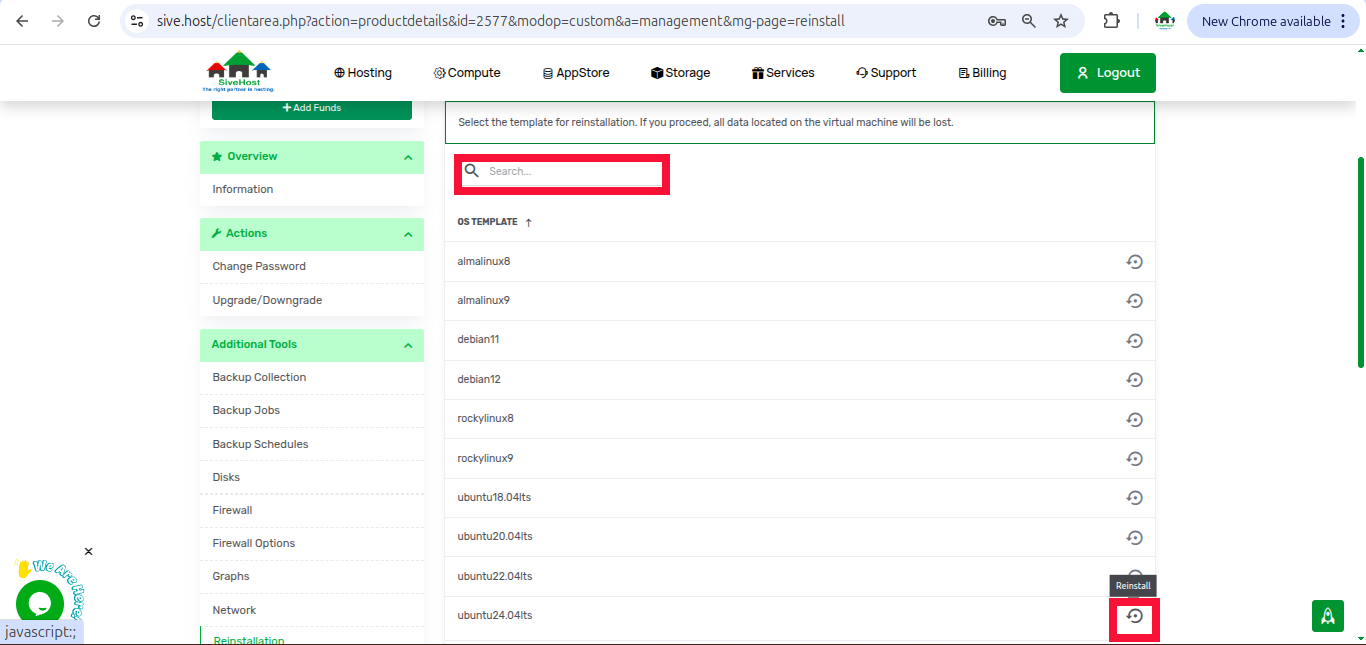Go back with browser back arrow
The width and height of the screenshot is (1366, 645).
(22, 21)
